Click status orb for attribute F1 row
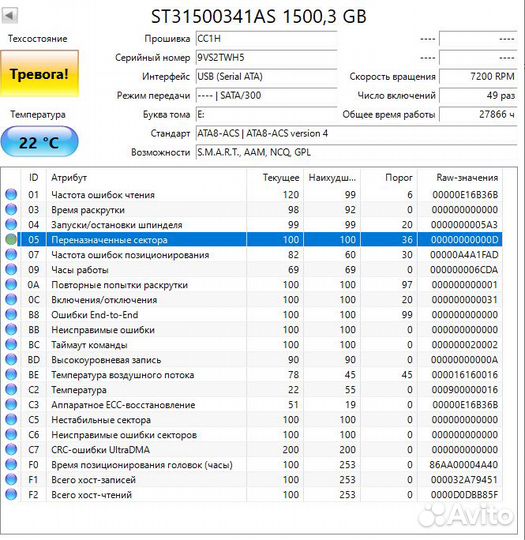The image size is (525, 540). point(11,479)
